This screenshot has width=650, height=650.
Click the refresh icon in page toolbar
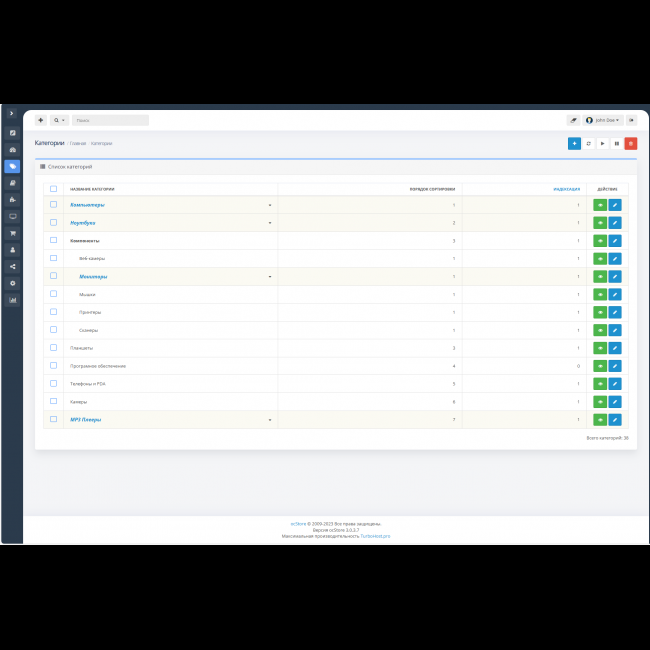(588, 143)
